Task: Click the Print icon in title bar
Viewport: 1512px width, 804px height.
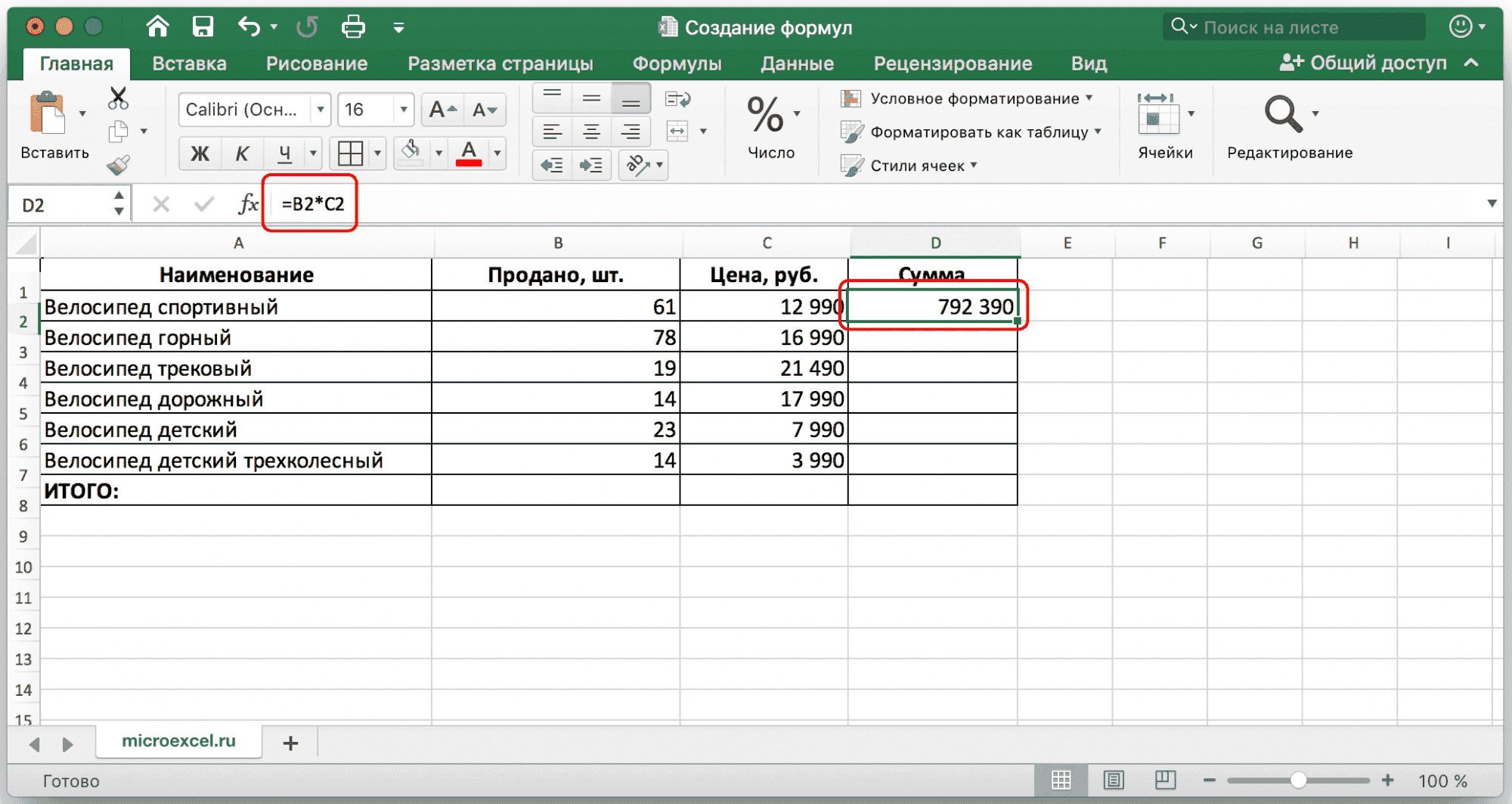Action: [x=353, y=28]
